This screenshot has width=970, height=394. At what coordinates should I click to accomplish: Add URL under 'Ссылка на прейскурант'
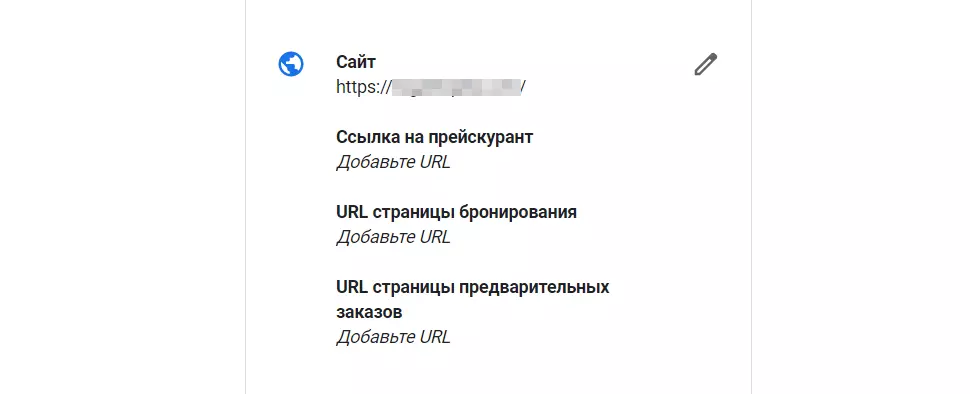(x=393, y=162)
